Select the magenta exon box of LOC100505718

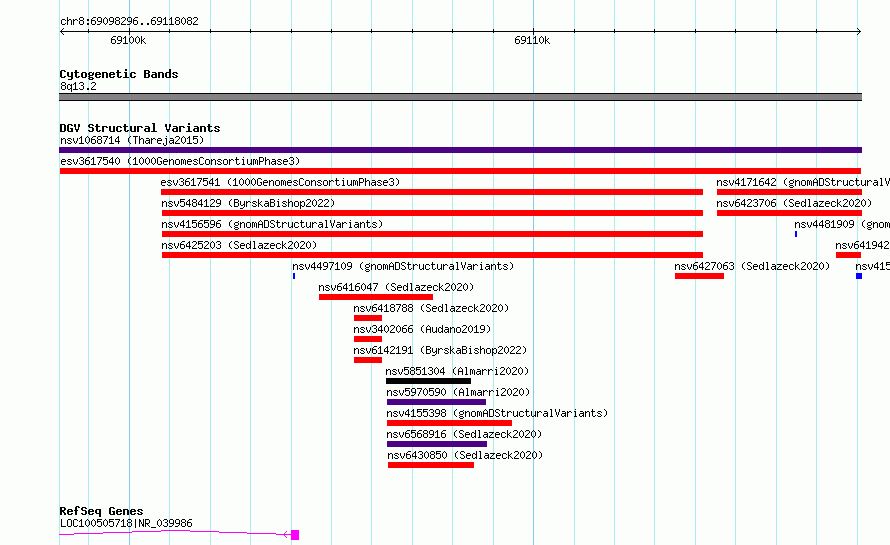pyautogui.click(x=295, y=535)
